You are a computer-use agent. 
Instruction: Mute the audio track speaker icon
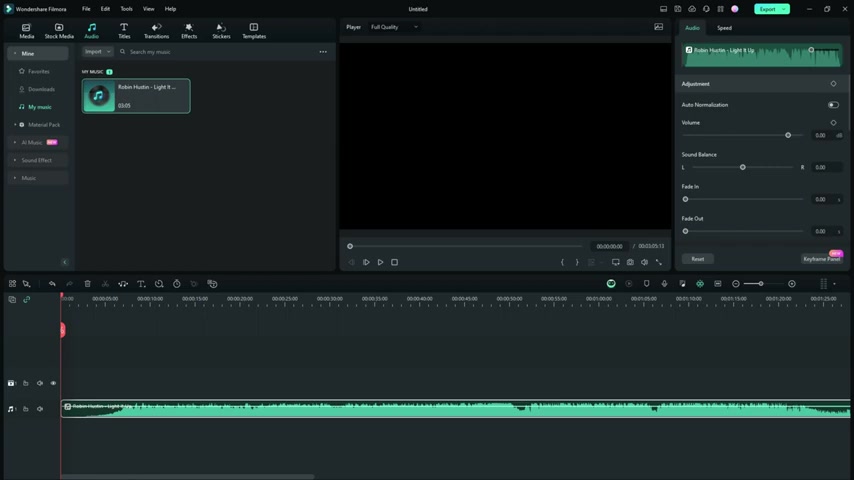40,409
